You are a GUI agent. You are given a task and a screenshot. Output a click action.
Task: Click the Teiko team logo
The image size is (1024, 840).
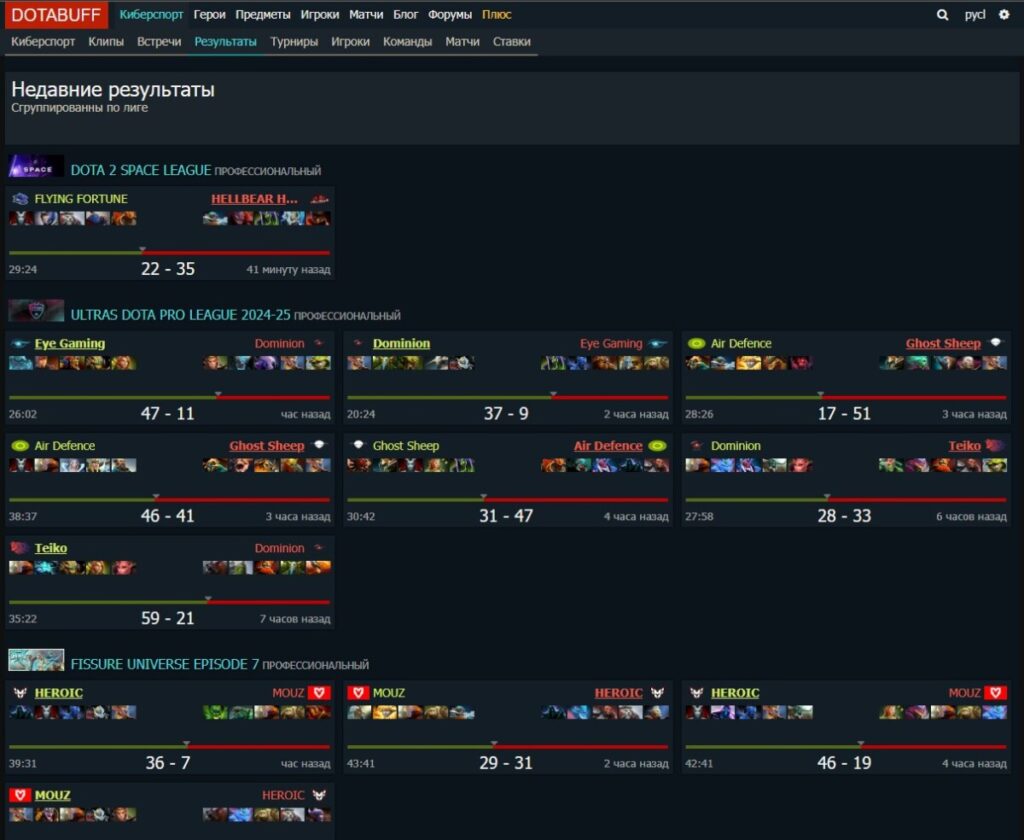point(18,548)
